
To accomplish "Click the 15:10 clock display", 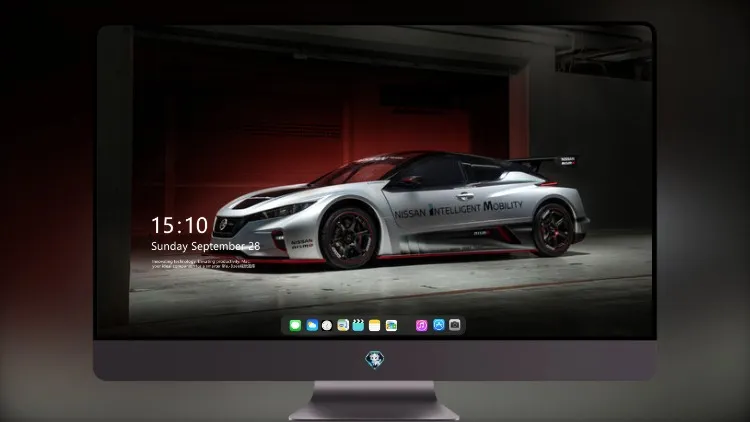I will (x=179, y=225).
